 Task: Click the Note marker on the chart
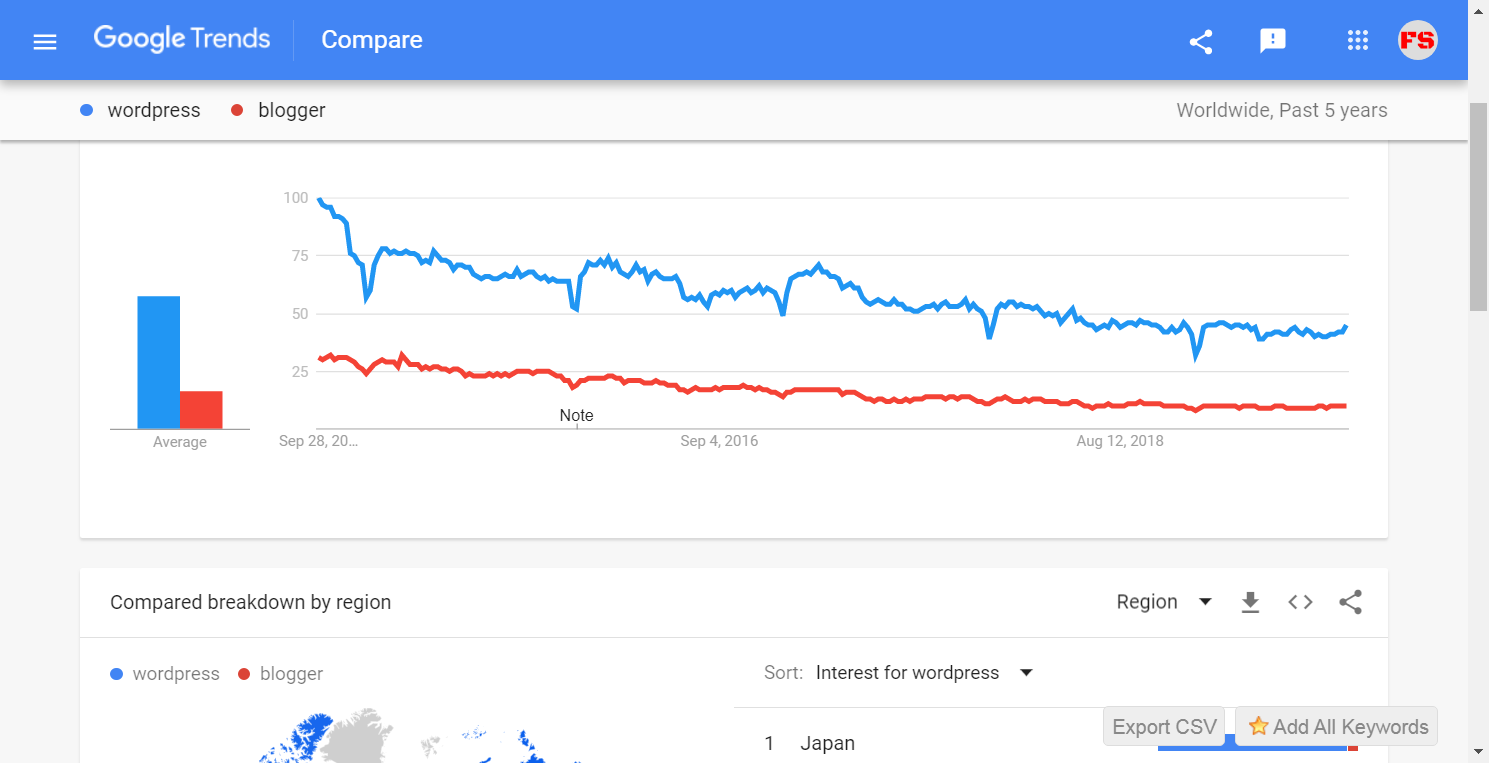[x=576, y=415]
